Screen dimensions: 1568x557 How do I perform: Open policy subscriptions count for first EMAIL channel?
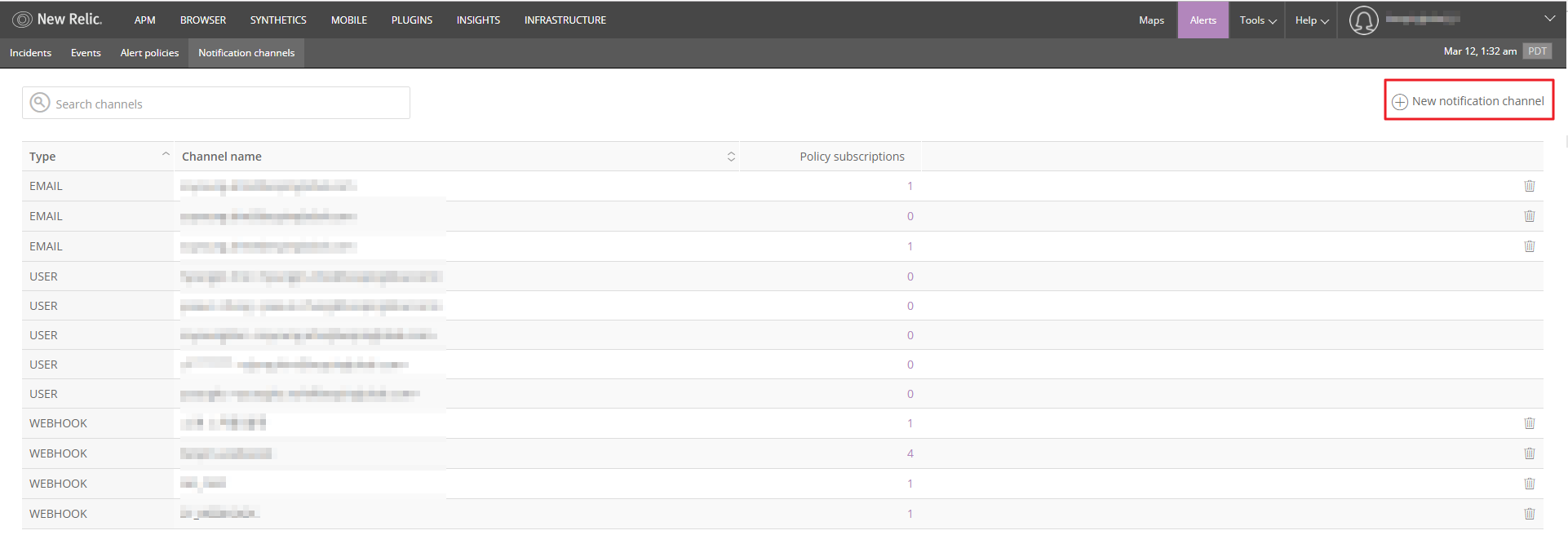click(x=910, y=186)
